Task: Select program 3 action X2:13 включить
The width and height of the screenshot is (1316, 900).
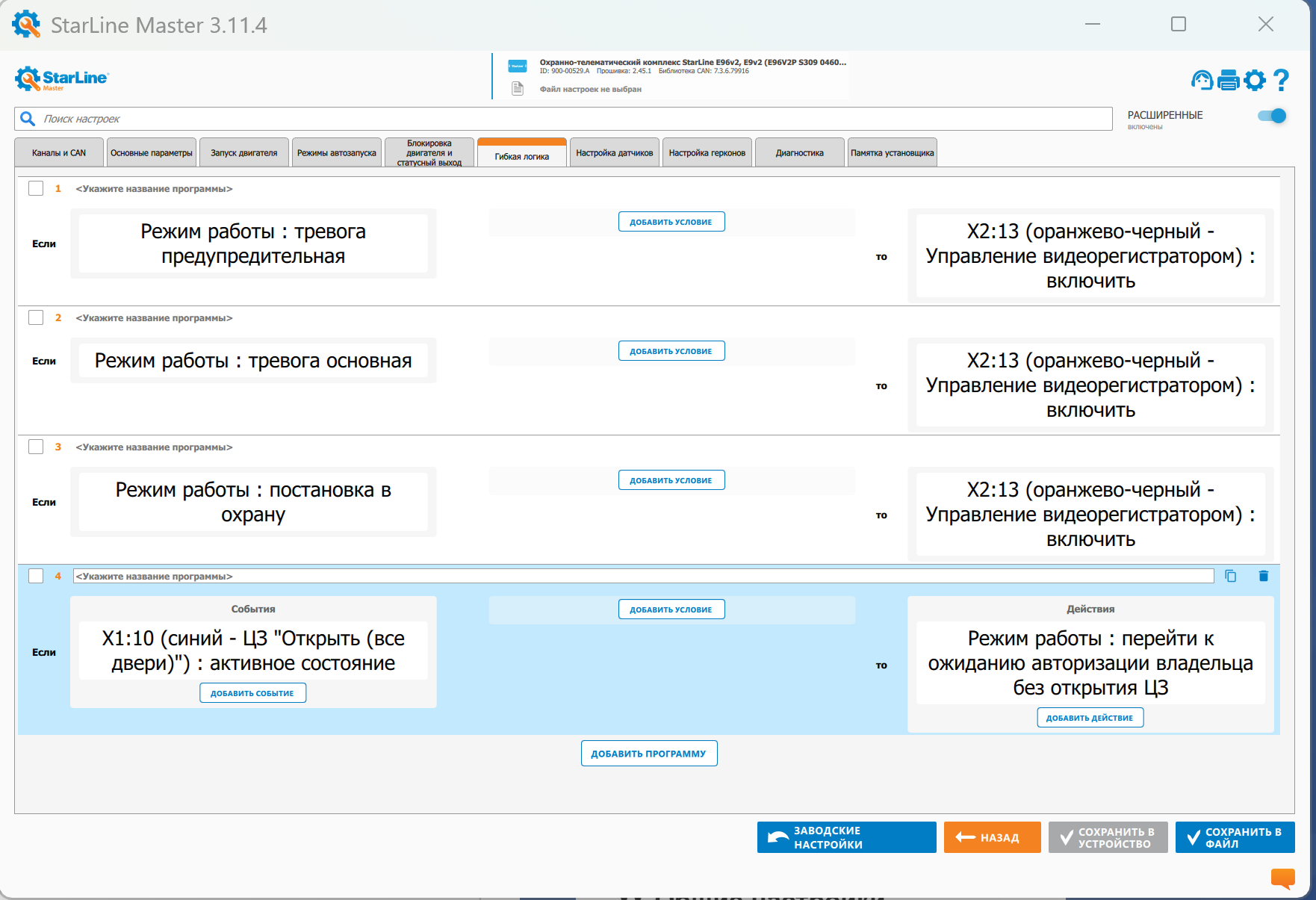Action: coord(1090,515)
